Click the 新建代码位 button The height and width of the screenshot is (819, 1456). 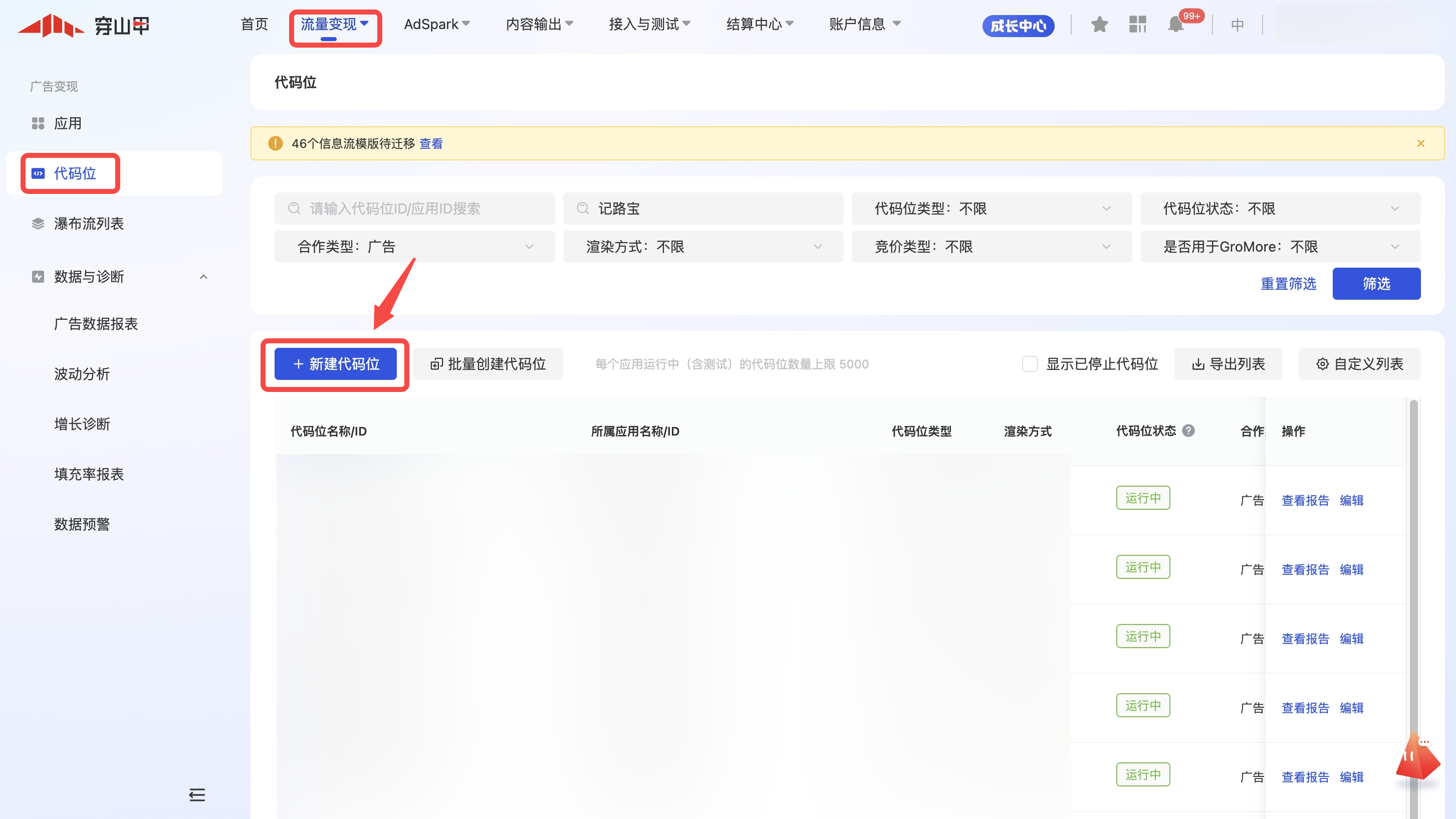click(x=335, y=364)
